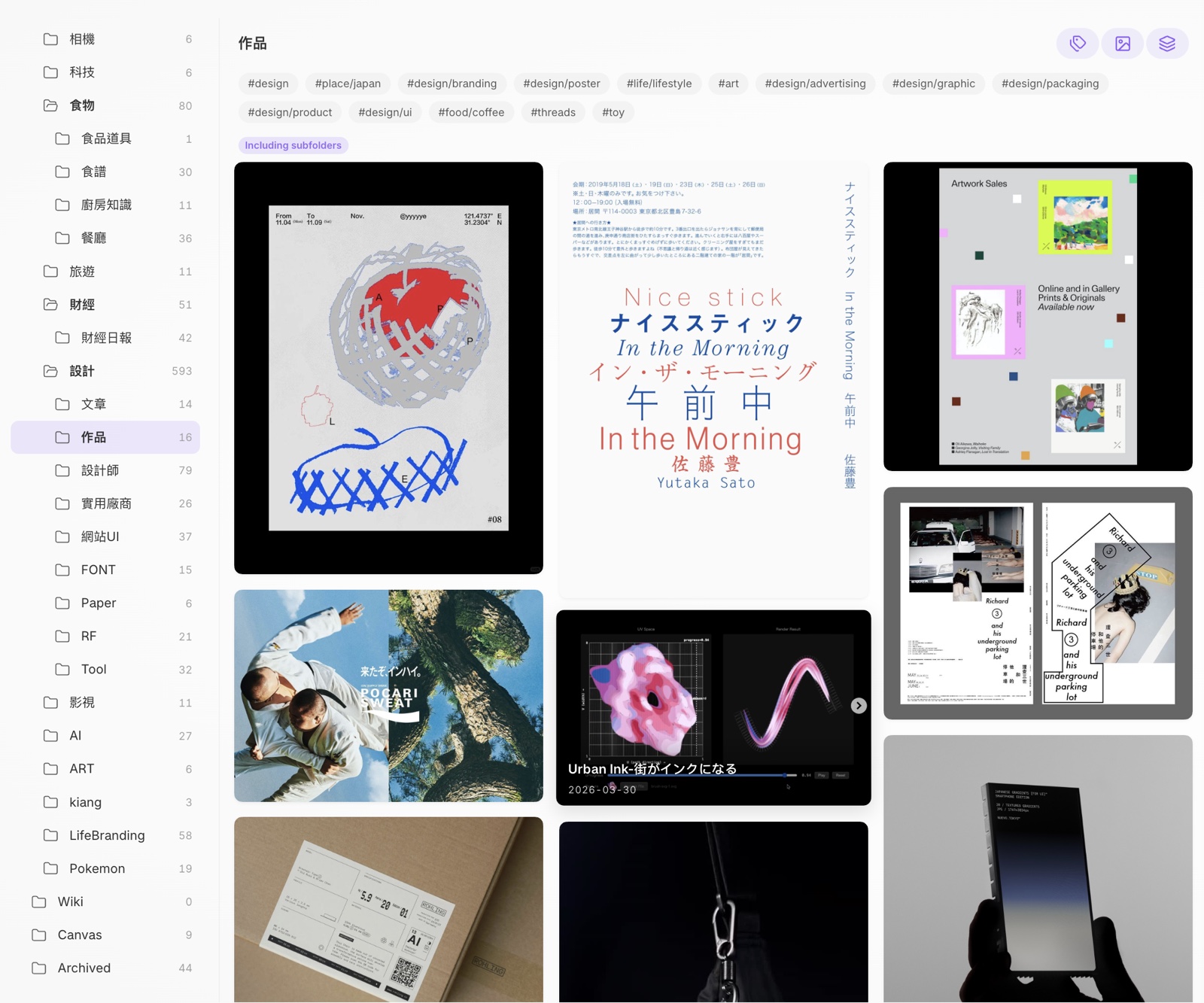
Task: Click the folder icon beside 科技
Action: click(50, 72)
